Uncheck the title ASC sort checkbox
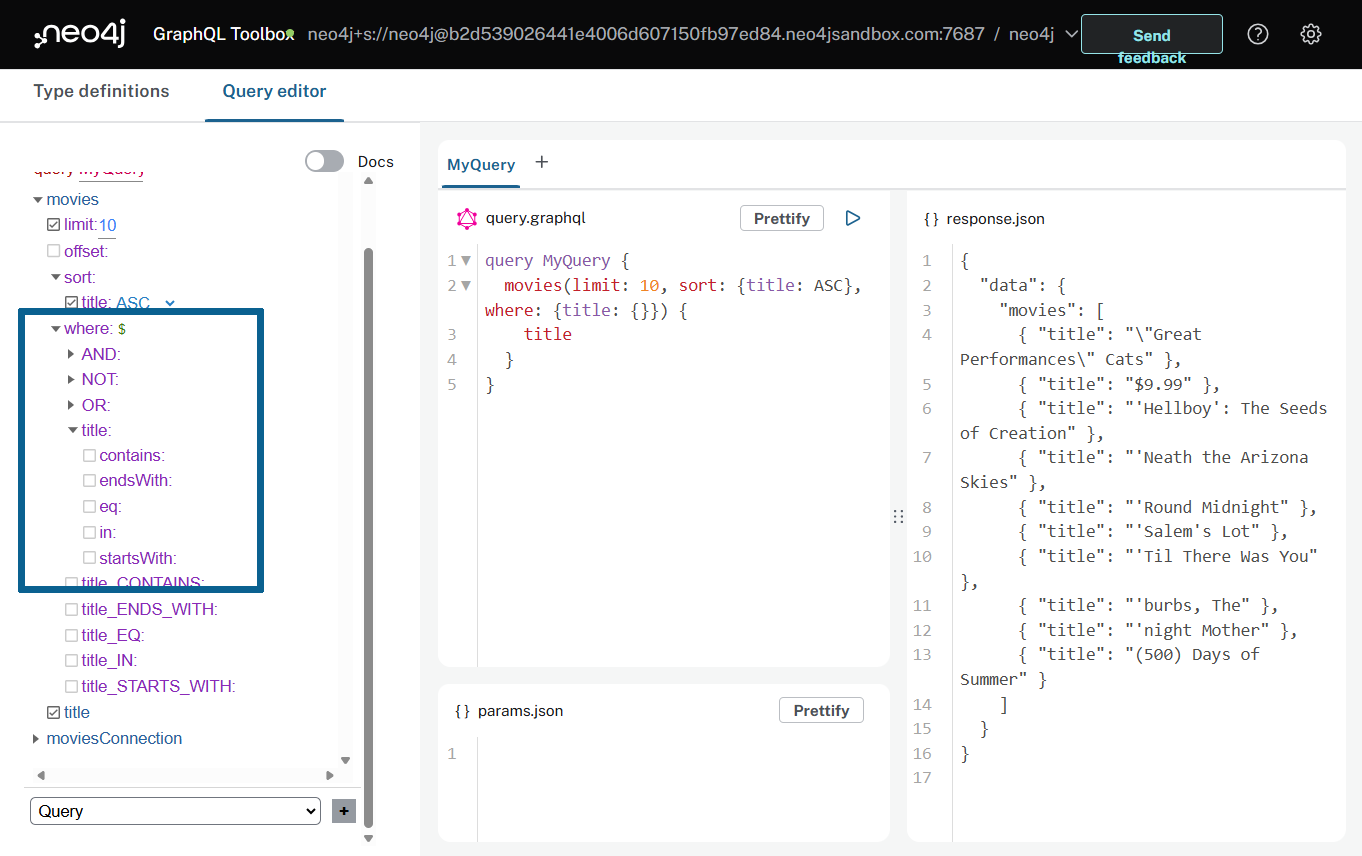The height and width of the screenshot is (856, 1362). (x=72, y=302)
